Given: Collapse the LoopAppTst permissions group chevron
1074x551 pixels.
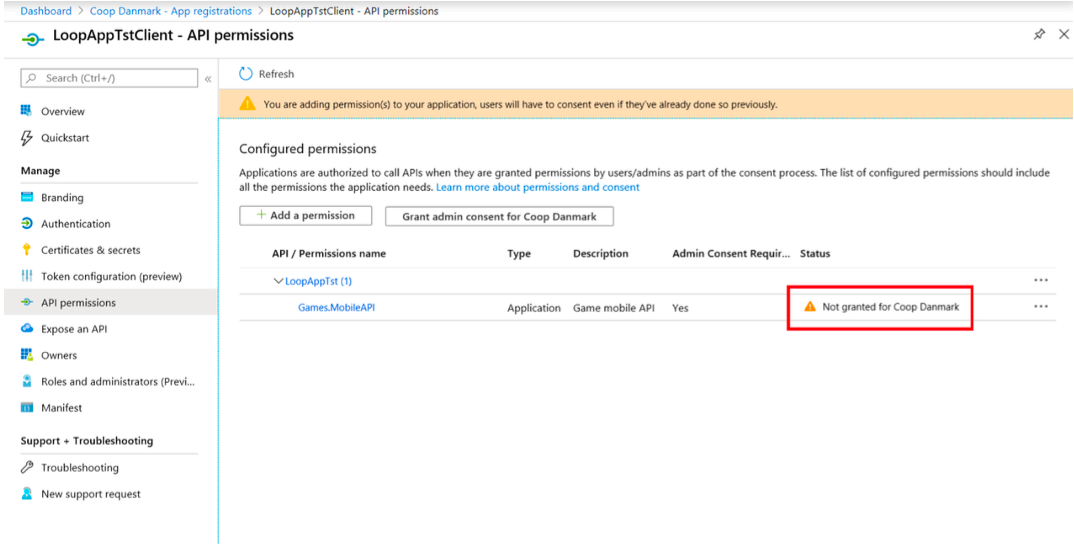Looking at the screenshot, I should [x=278, y=281].
